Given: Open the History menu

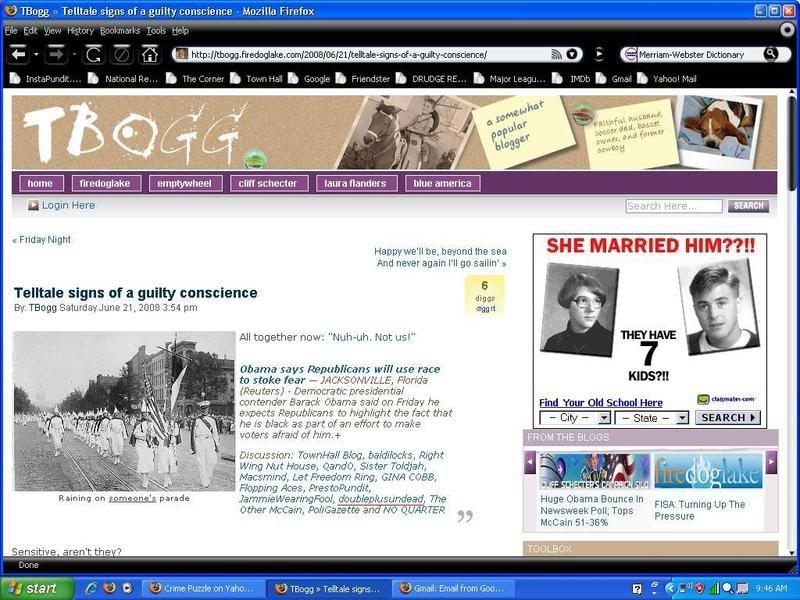Looking at the screenshot, I should (80, 31).
